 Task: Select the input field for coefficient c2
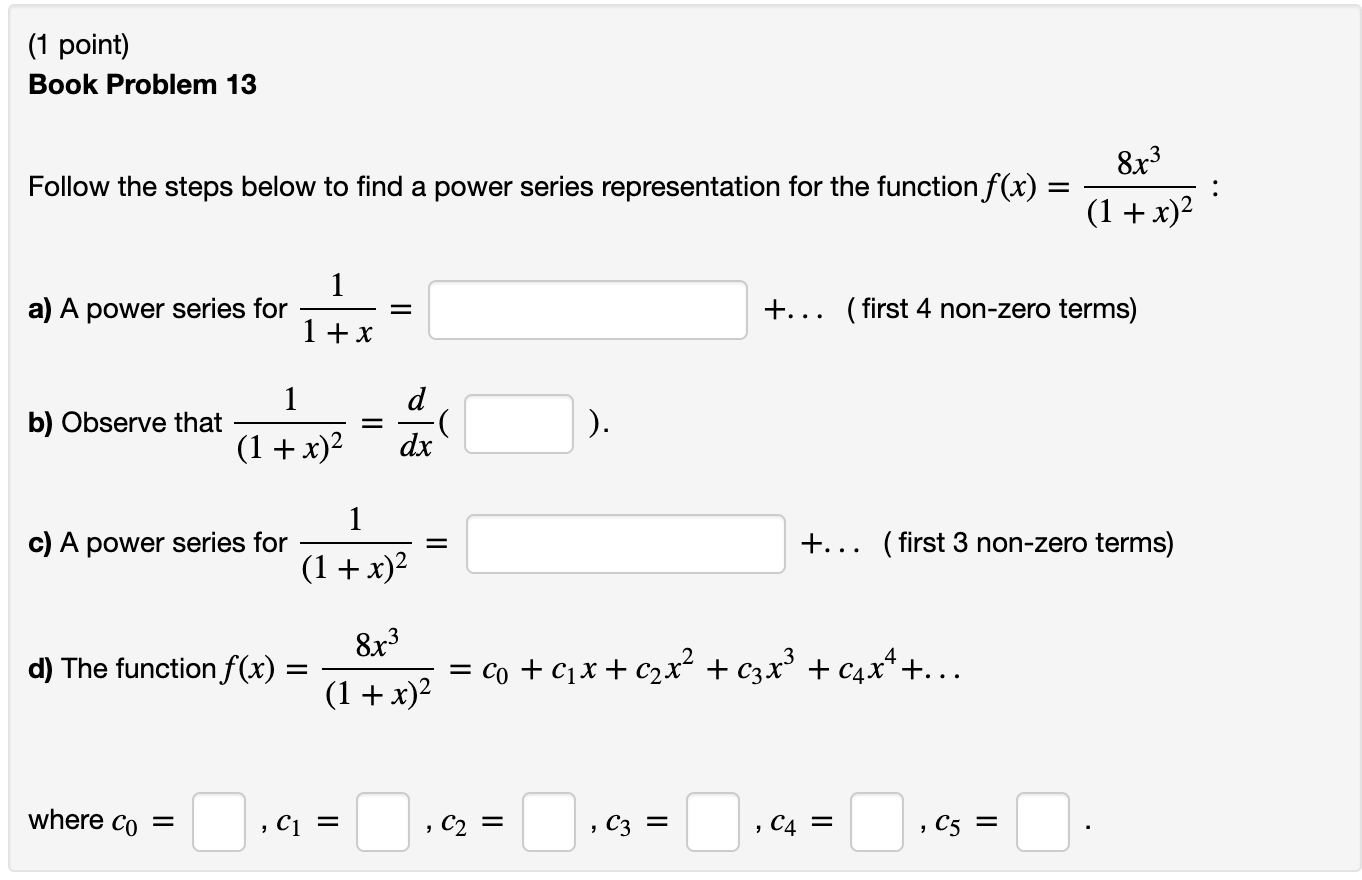point(548,823)
